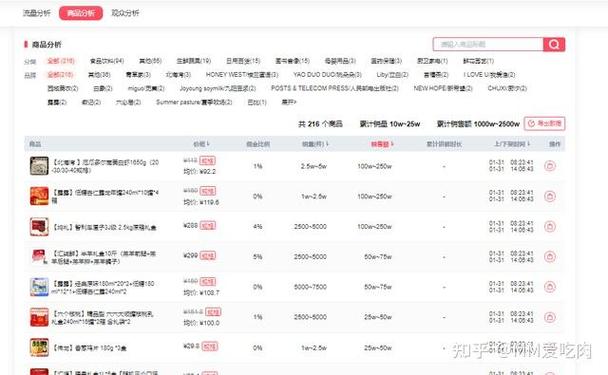Click the 5% commission rate cell
This screenshot has width=608, height=375.
coord(258,257)
